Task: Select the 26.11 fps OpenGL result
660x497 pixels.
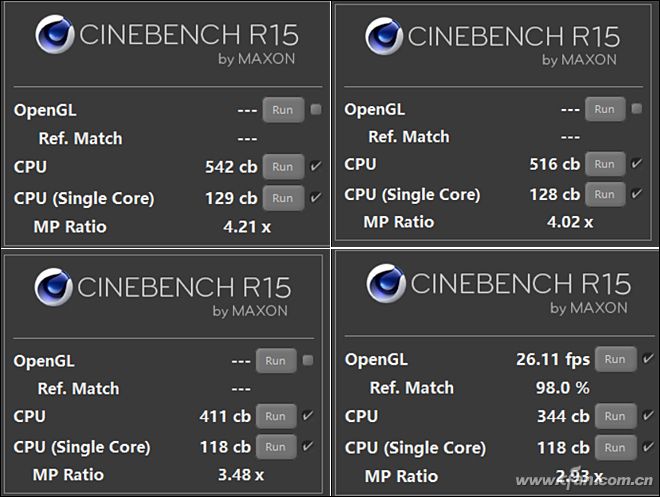Action: pyautogui.click(x=553, y=359)
